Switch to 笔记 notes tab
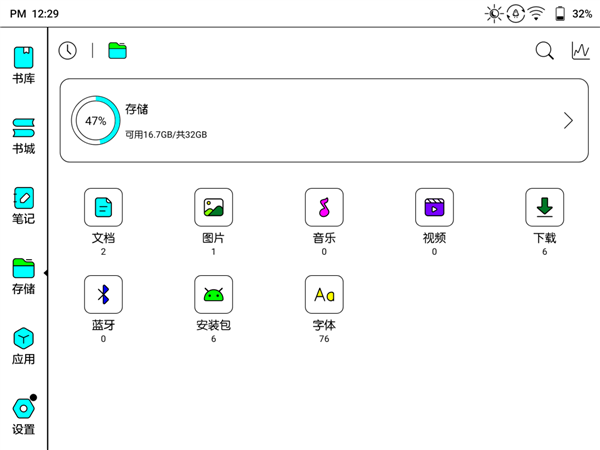Image resolution: width=600 pixels, height=450 pixels. click(24, 205)
